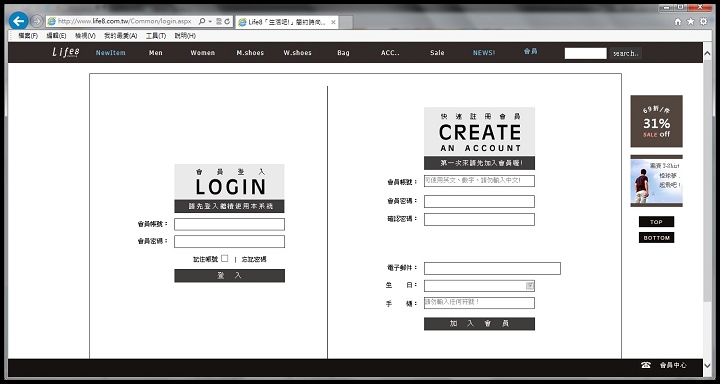This screenshot has width=720, height=384.
Task: Open the birthday calendar picker icon
Action: click(530, 286)
